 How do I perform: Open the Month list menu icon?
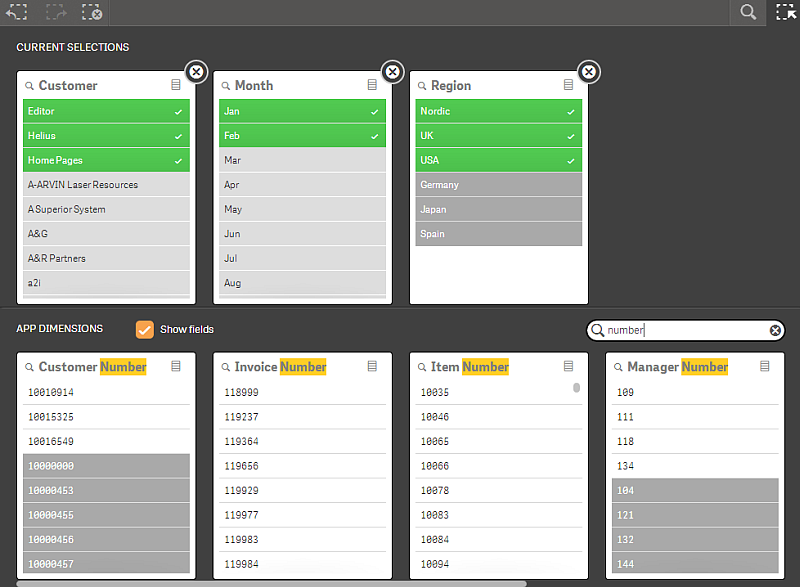click(x=372, y=85)
